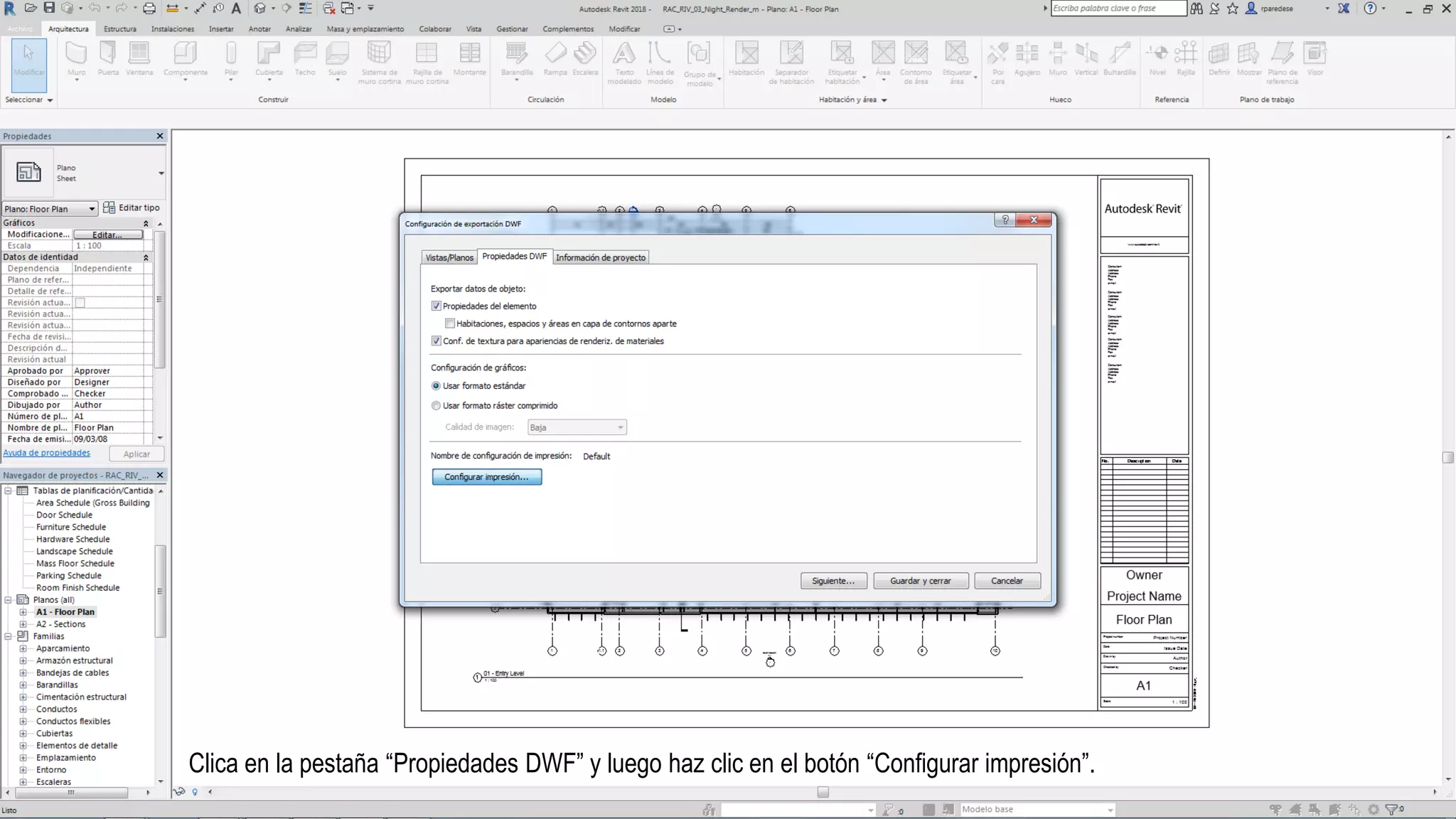This screenshot has width=1456, height=819.
Task: Select the Escalera stair tool
Action: coord(585,59)
